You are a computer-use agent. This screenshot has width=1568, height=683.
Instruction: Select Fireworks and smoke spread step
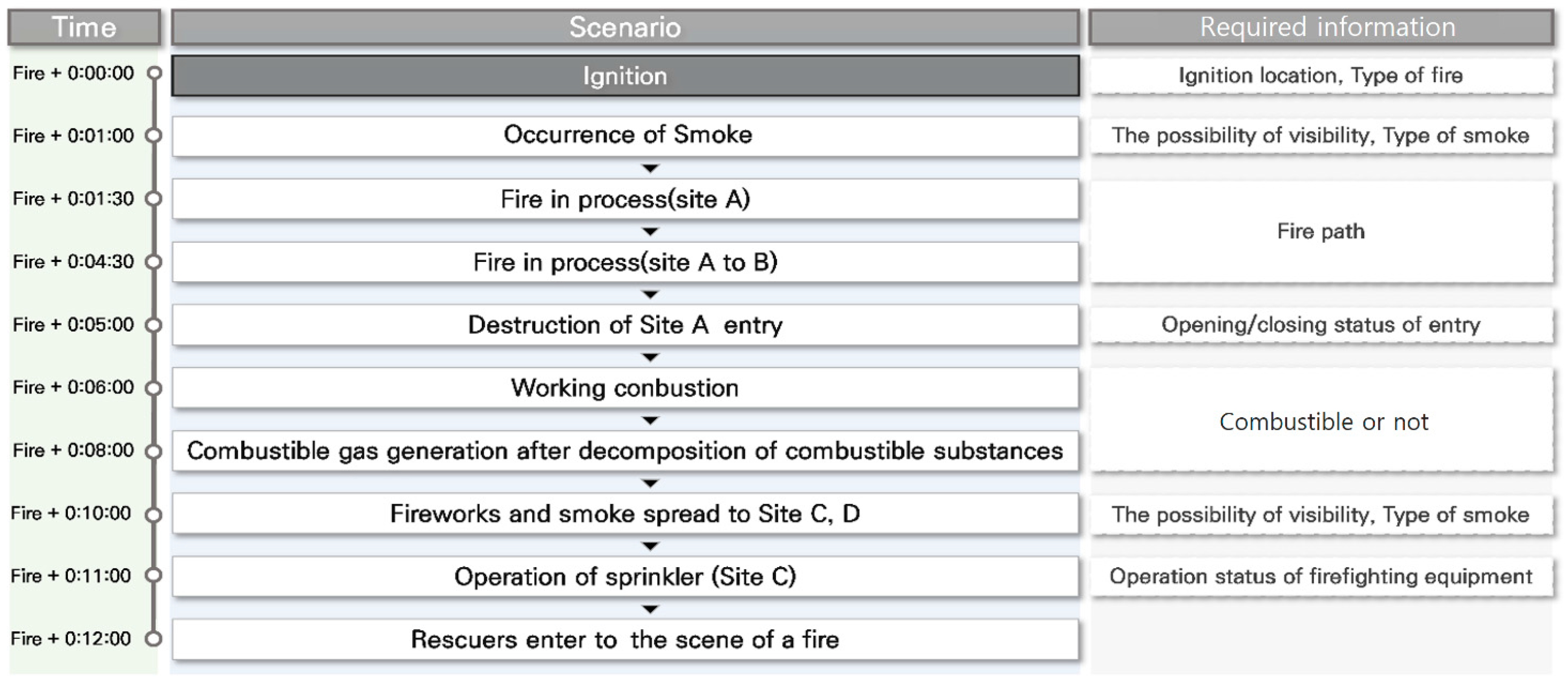[624, 514]
